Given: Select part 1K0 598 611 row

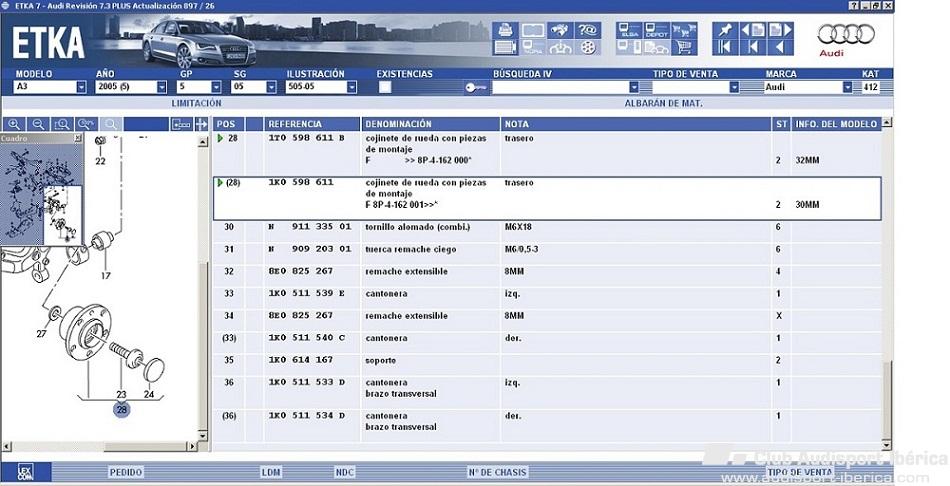Looking at the screenshot, I should point(547,198).
